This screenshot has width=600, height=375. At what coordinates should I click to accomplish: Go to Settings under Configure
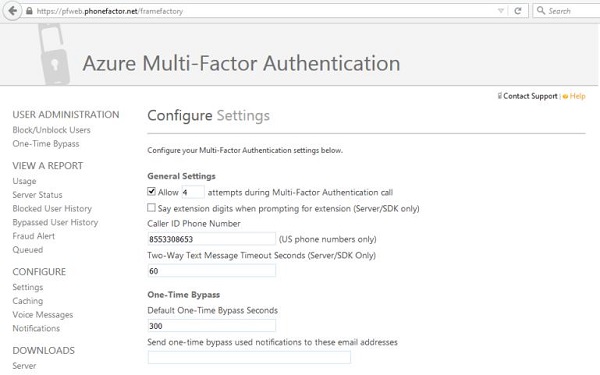click(28, 287)
